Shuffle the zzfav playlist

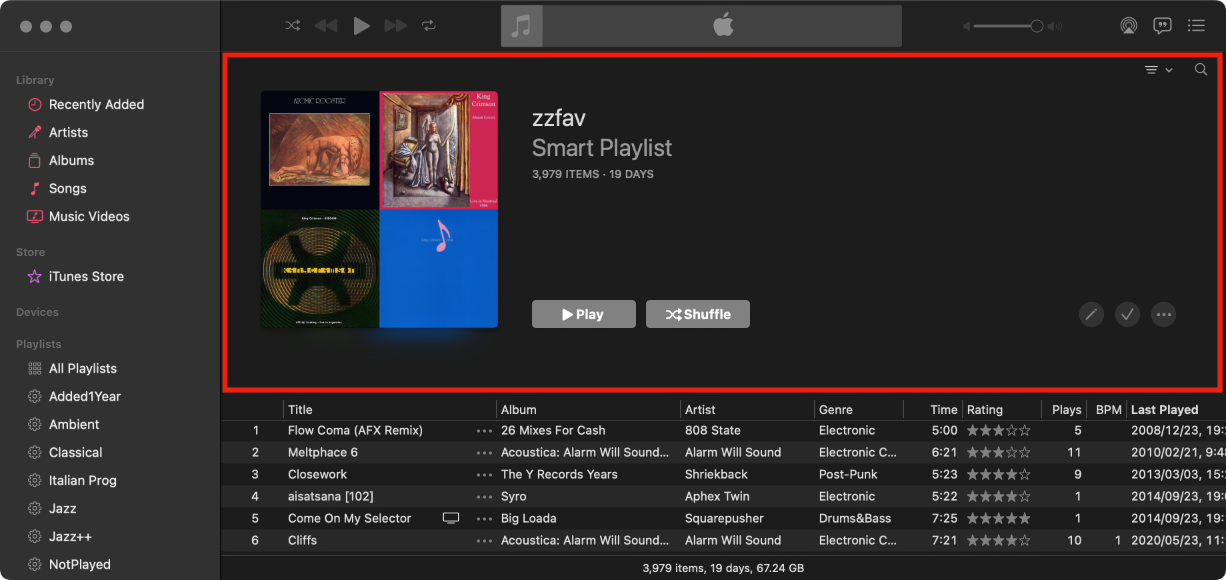click(x=698, y=314)
